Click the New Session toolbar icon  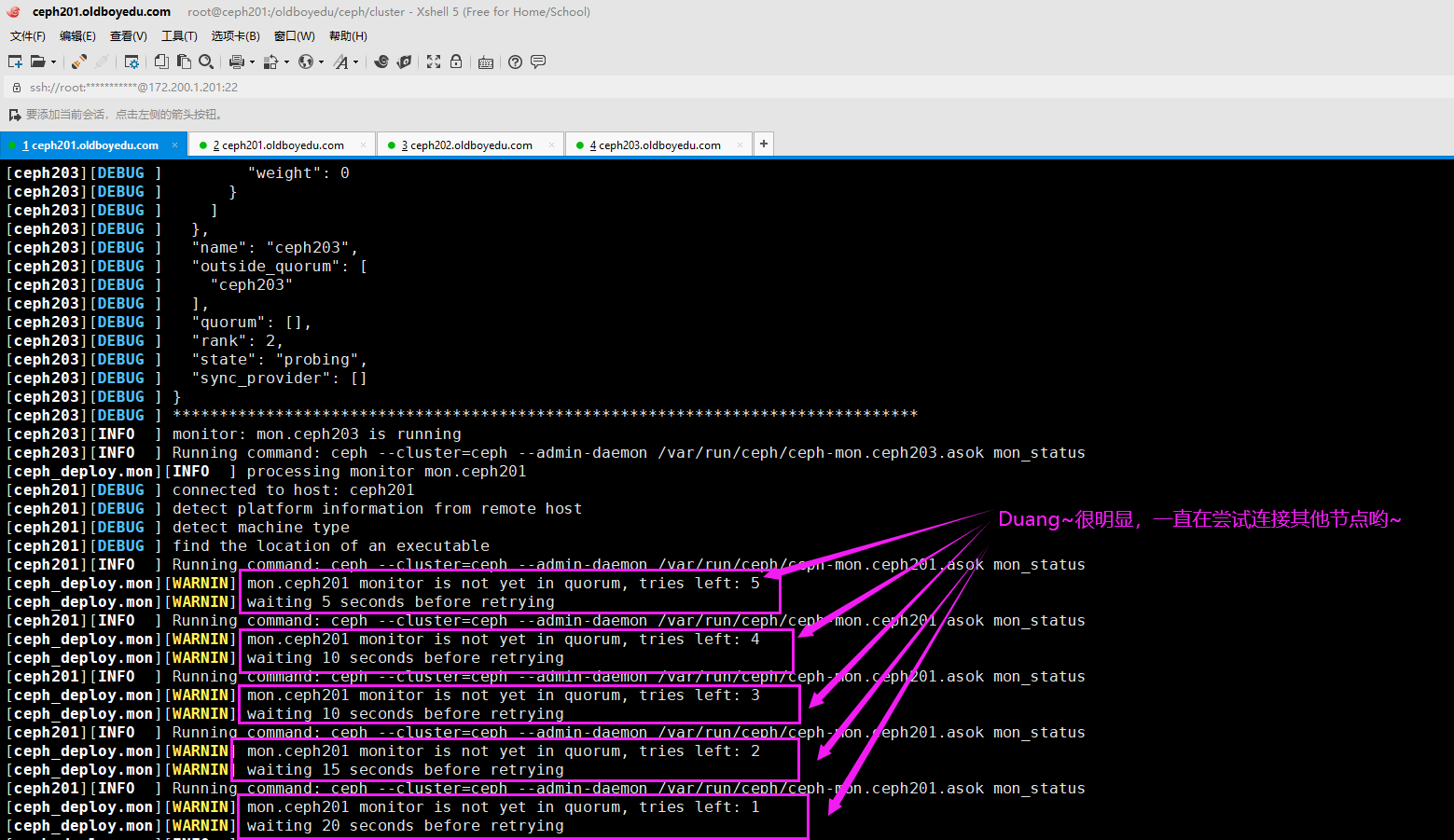point(15,62)
